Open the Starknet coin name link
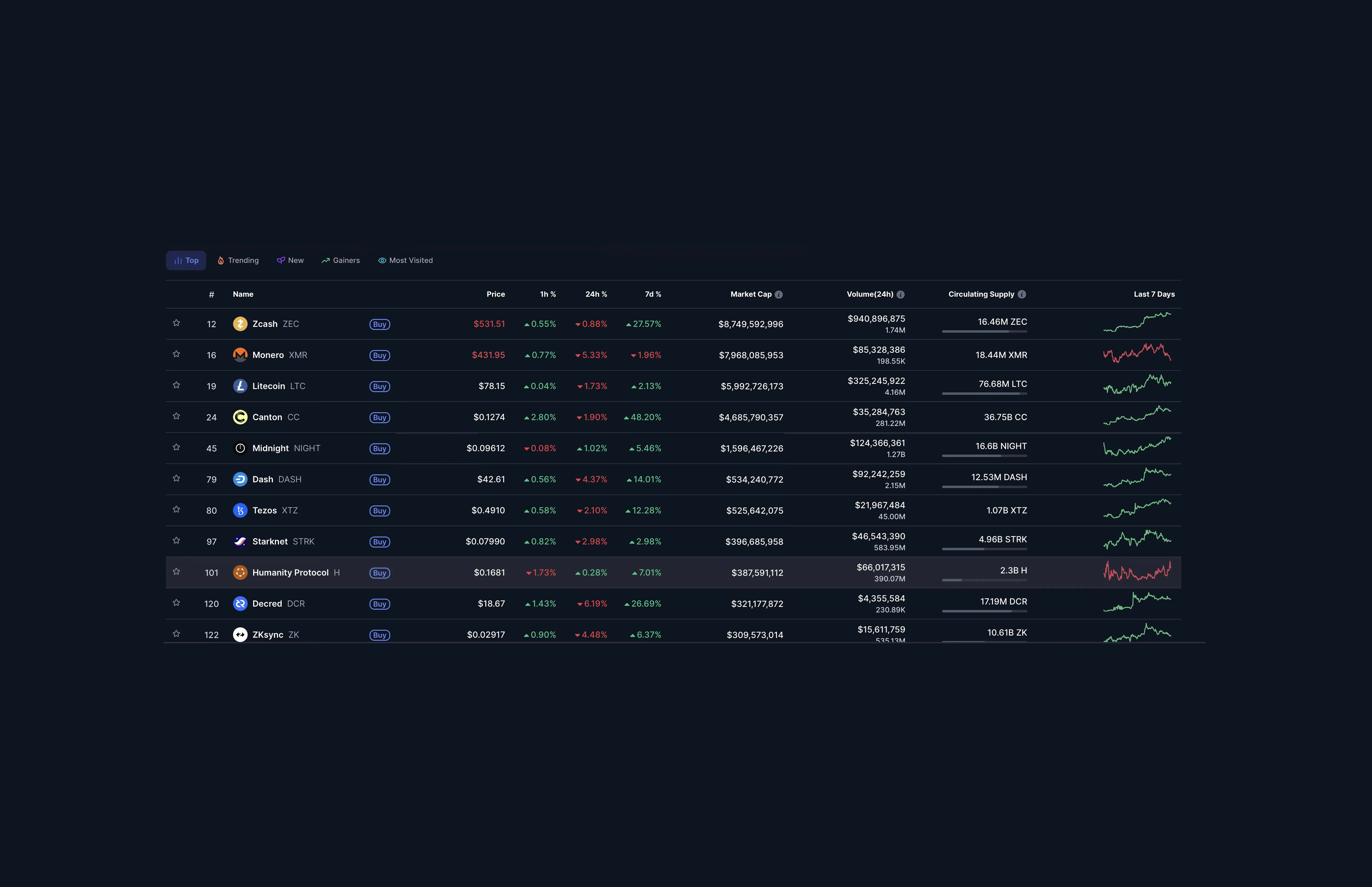The width and height of the screenshot is (1372, 887). [270, 541]
